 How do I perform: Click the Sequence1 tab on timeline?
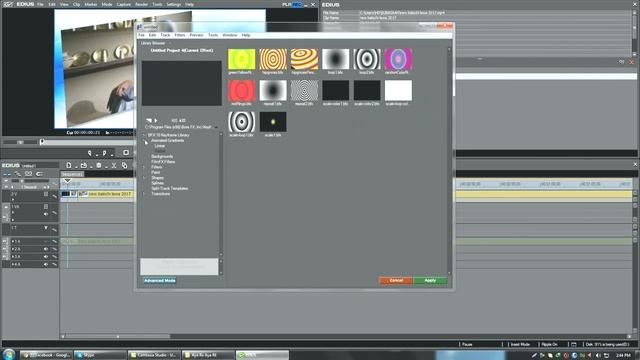(x=72, y=174)
